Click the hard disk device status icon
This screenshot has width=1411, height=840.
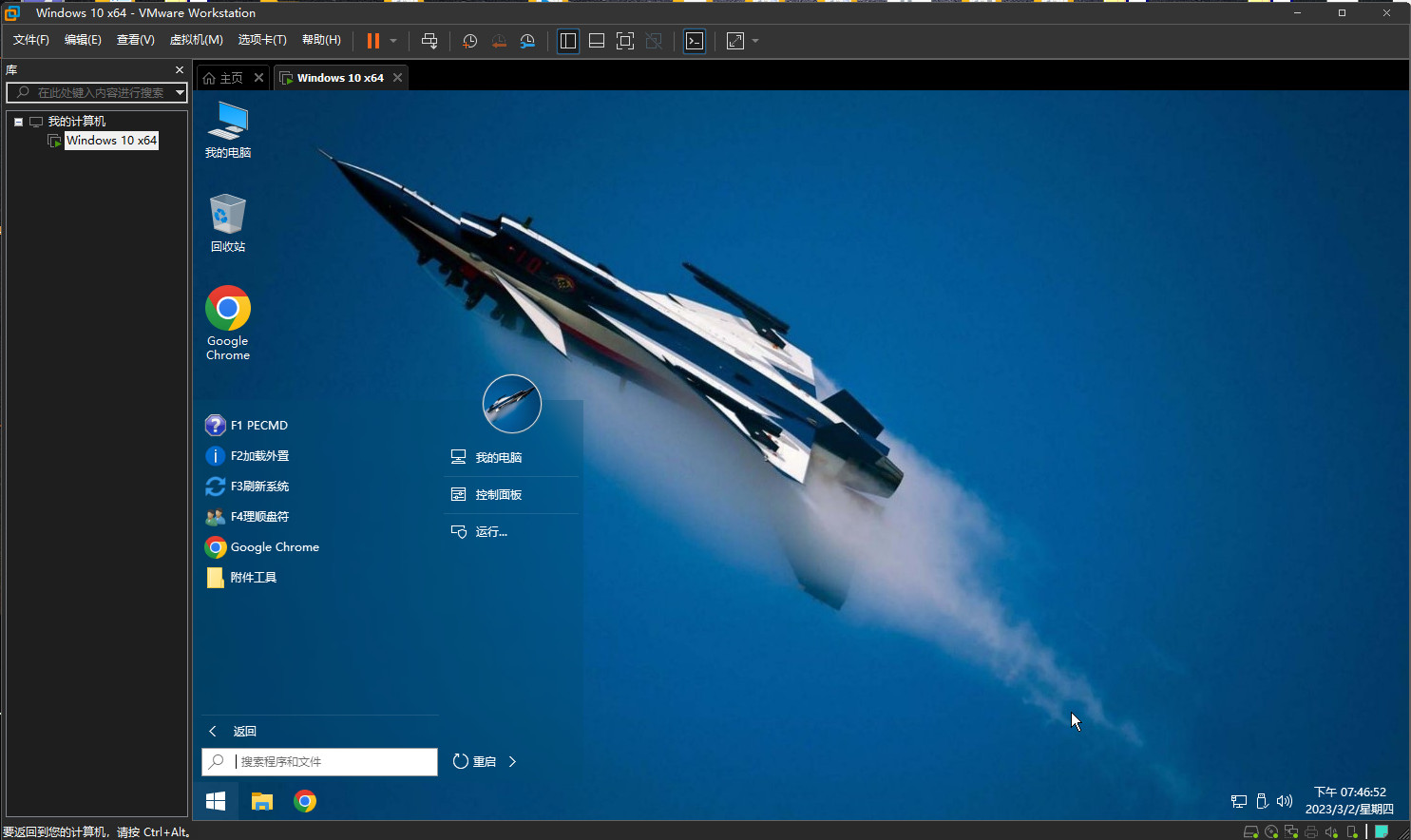pyautogui.click(x=1250, y=831)
